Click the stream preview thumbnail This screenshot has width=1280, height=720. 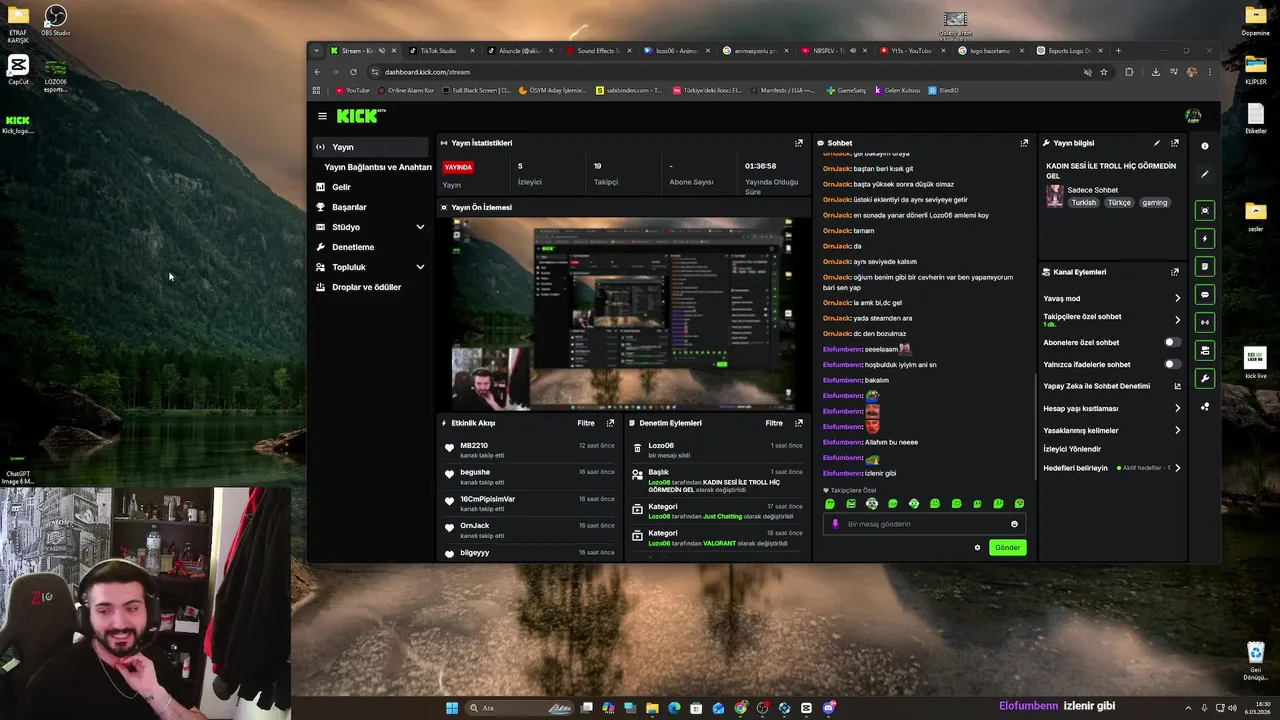click(x=622, y=313)
